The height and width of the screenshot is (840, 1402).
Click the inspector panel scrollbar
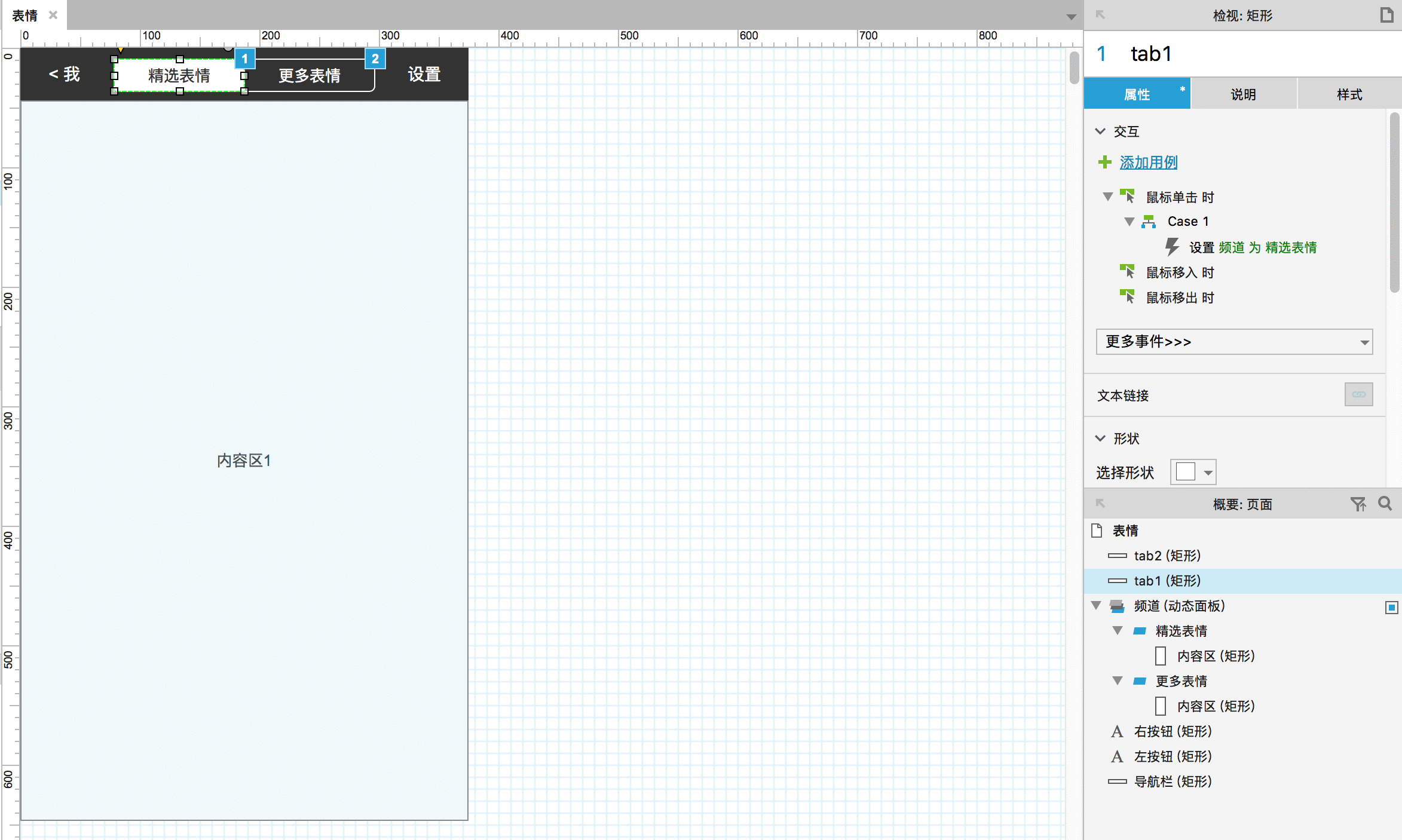(x=1394, y=202)
